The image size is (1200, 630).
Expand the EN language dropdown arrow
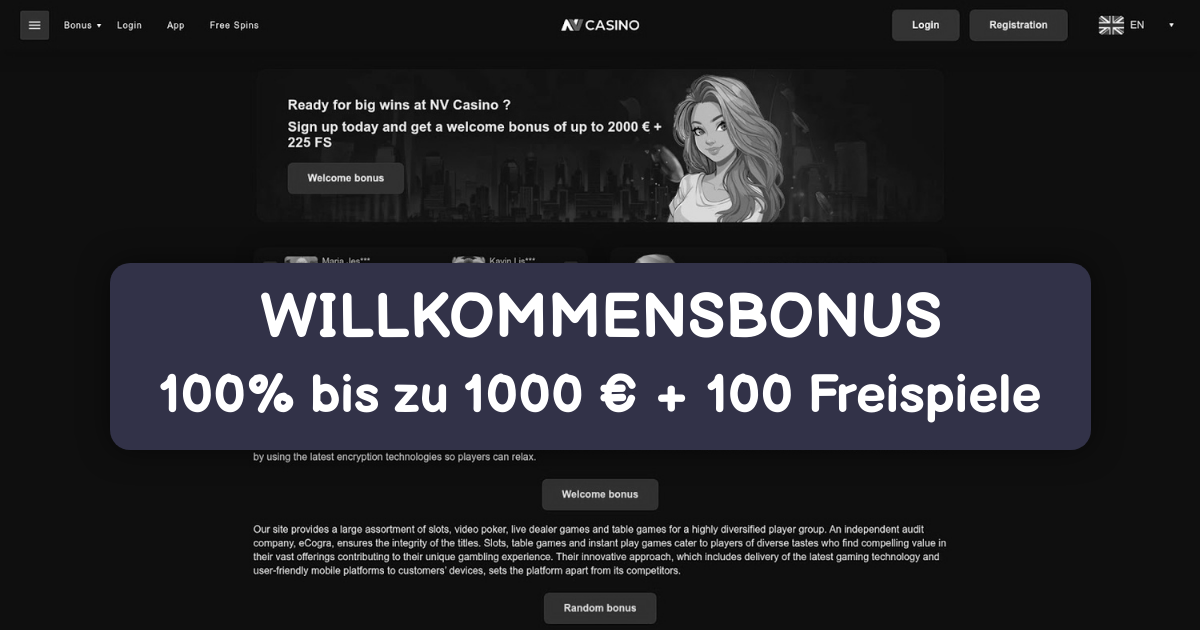[1171, 25]
